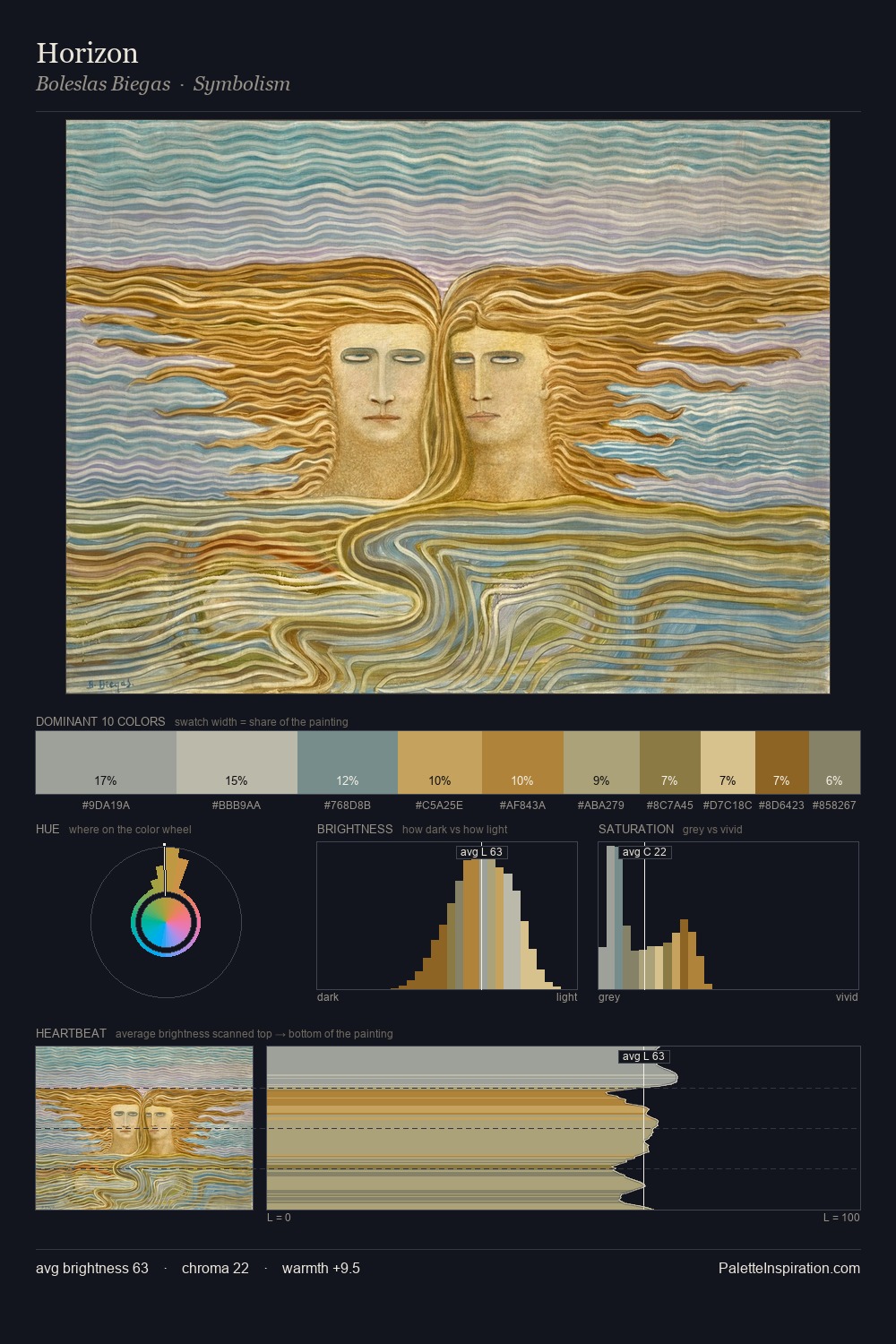896x1344 pixels.
Task: Click the 'SATURATION' section heading
Action: [636, 829]
